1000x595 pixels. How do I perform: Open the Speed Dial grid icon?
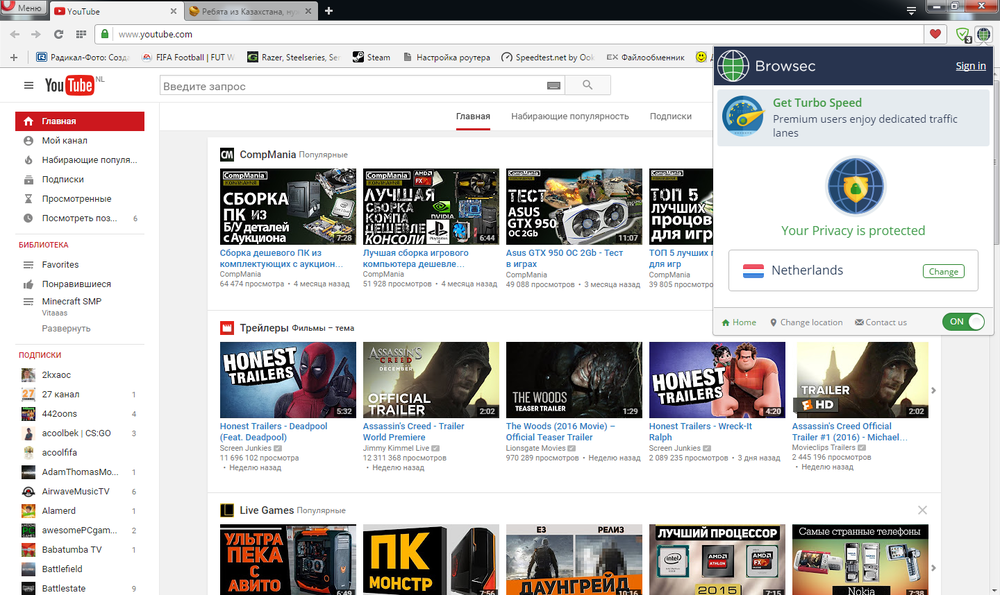tap(81, 34)
